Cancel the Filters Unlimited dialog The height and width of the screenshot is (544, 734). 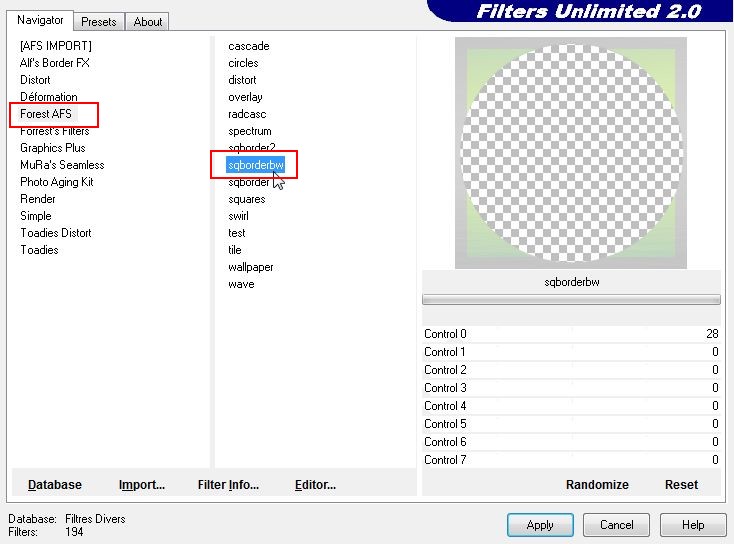coord(617,525)
